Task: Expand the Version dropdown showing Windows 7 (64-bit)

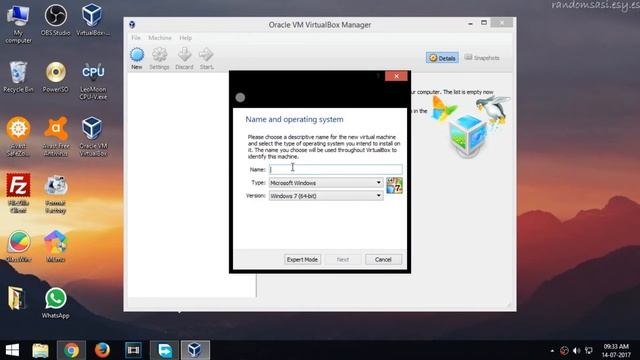Action: (326, 196)
